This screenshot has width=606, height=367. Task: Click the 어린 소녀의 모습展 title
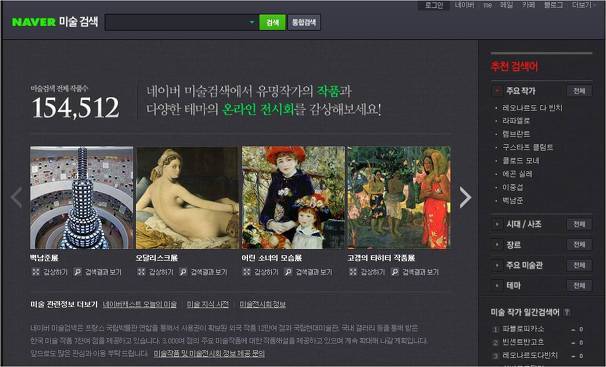tap(272, 258)
